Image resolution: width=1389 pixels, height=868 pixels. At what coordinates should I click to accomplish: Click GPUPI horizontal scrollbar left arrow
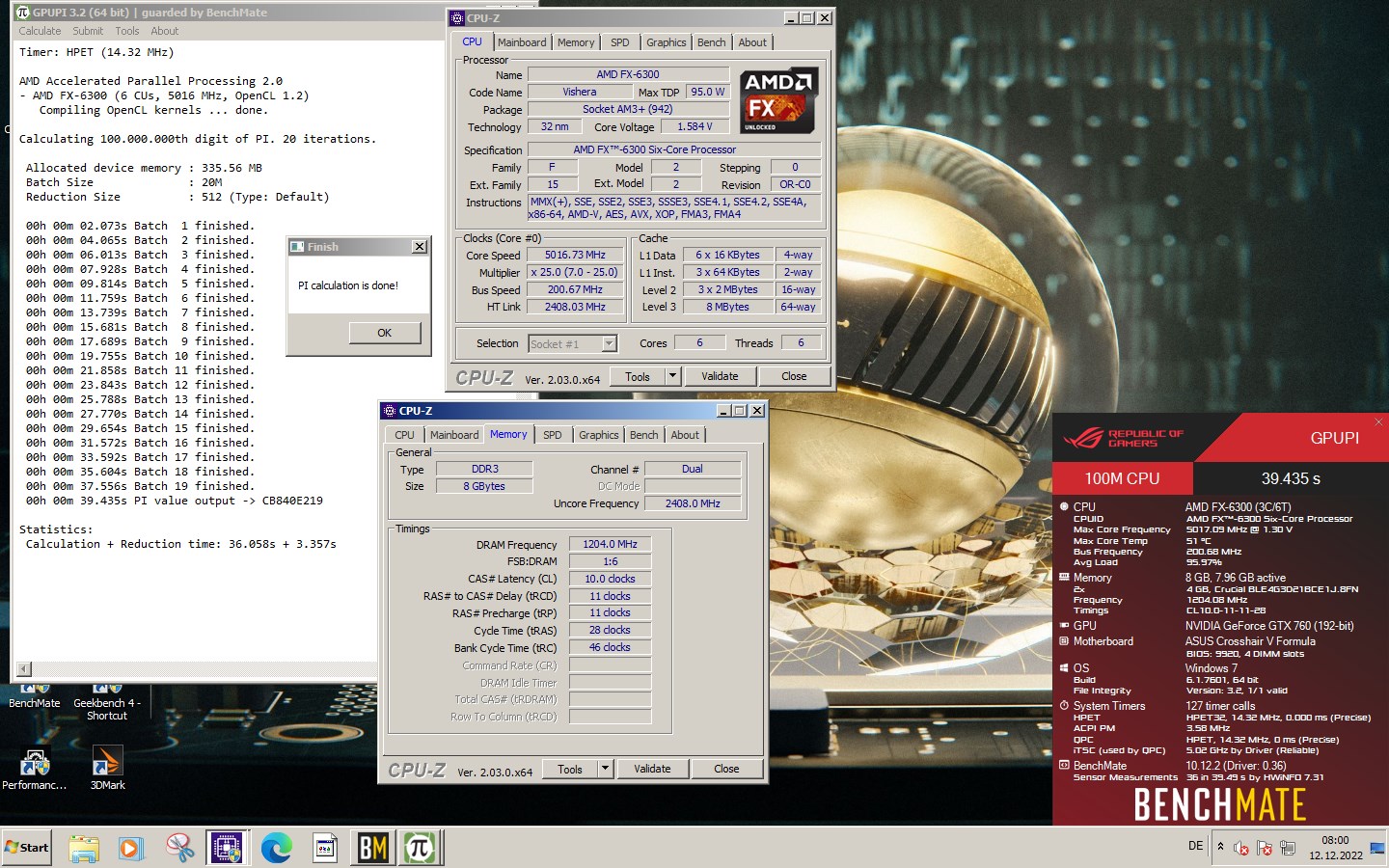coord(24,669)
